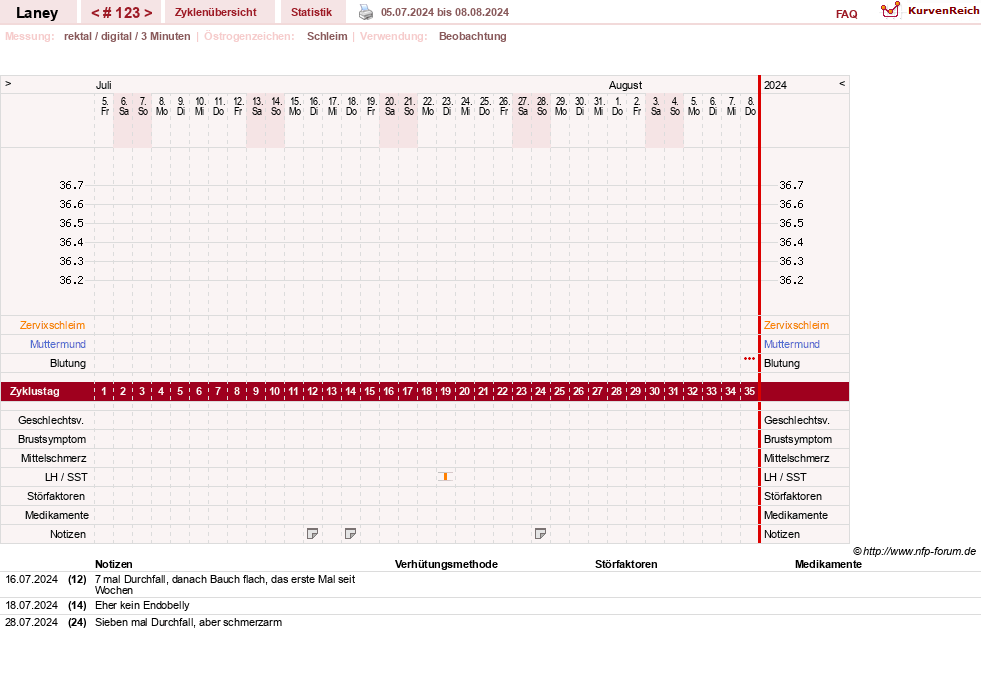
Task: Open the KurvenReich logo link
Action: pos(930,11)
